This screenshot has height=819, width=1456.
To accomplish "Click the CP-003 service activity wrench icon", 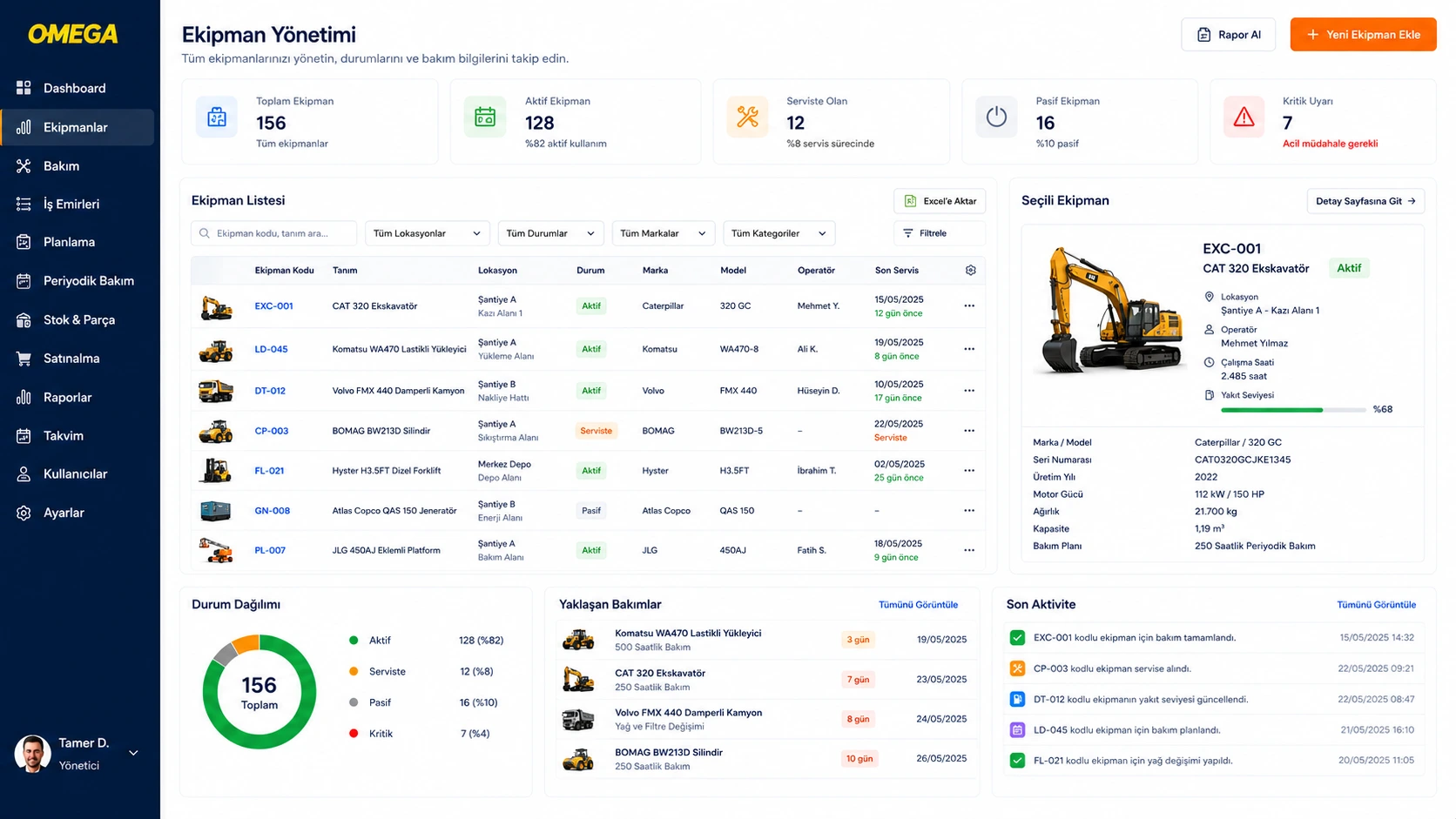I will pos(1017,668).
